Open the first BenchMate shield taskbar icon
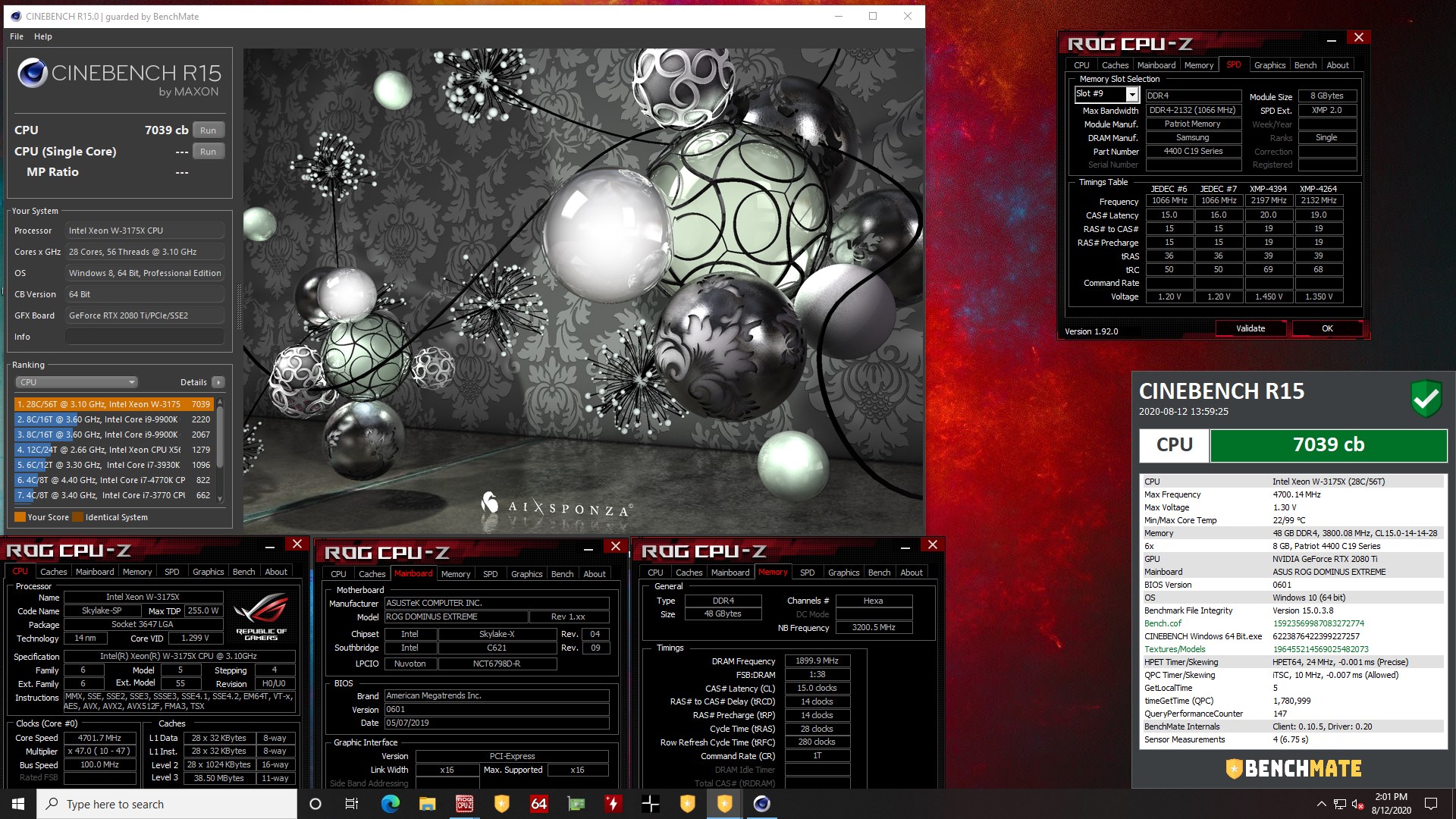 501,804
